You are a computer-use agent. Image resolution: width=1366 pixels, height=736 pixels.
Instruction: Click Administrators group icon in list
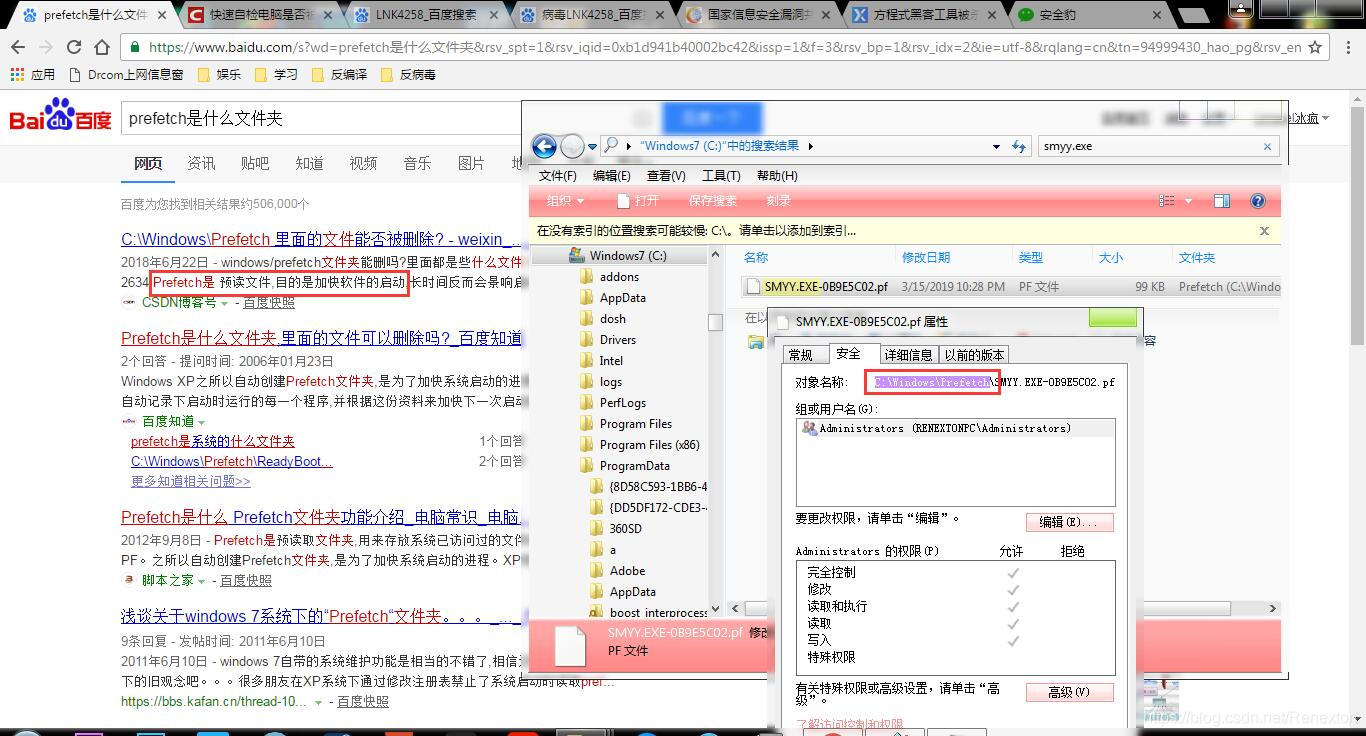[x=809, y=428]
